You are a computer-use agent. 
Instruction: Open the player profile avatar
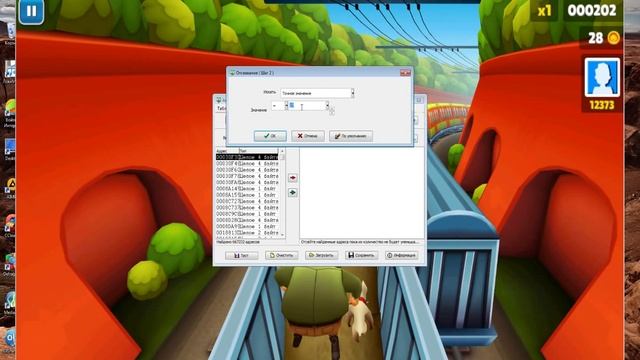pyautogui.click(x=602, y=77)
